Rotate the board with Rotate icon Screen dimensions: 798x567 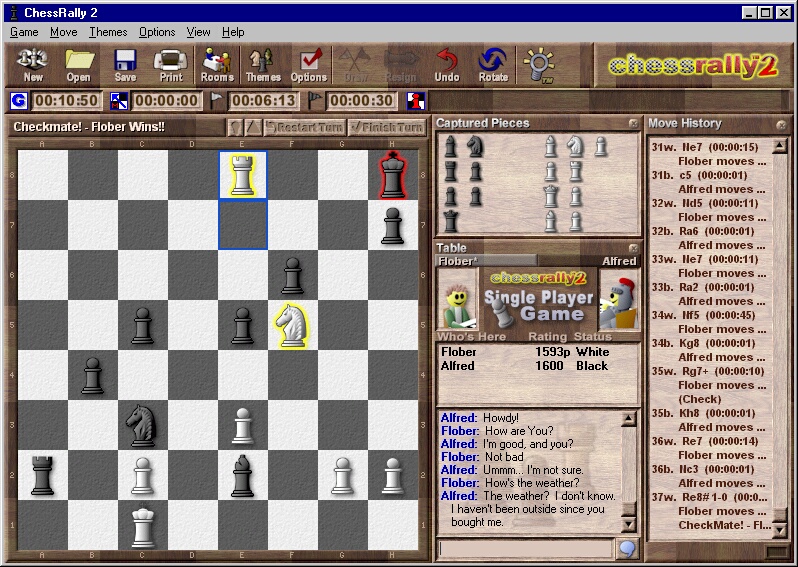click(493, 65)
